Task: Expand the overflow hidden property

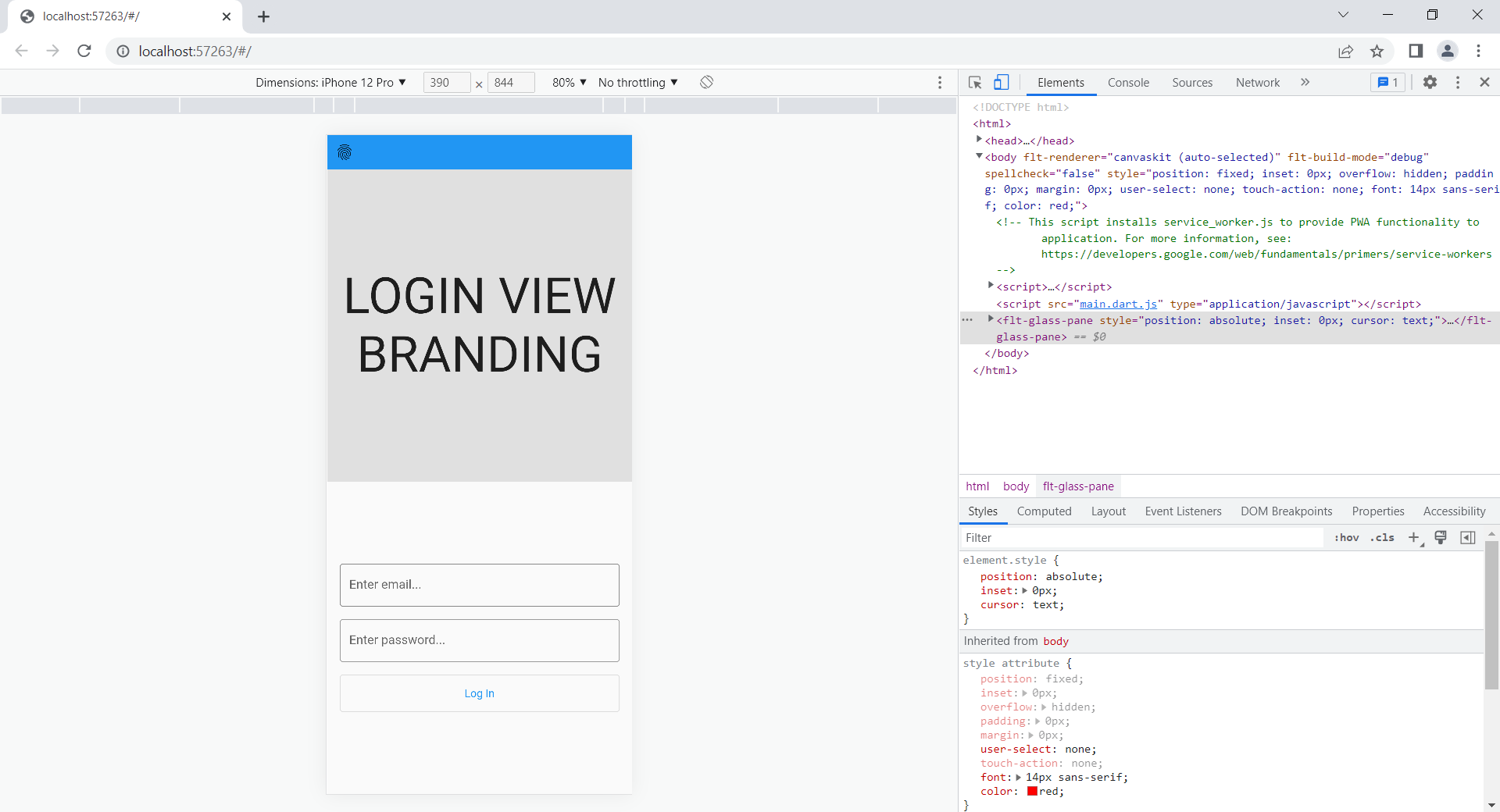Action: point(1044,707)
